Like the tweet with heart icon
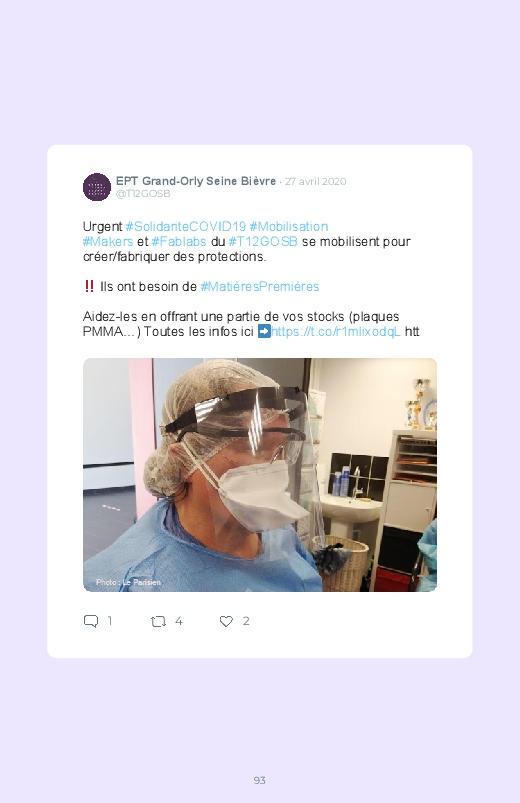 226,621
